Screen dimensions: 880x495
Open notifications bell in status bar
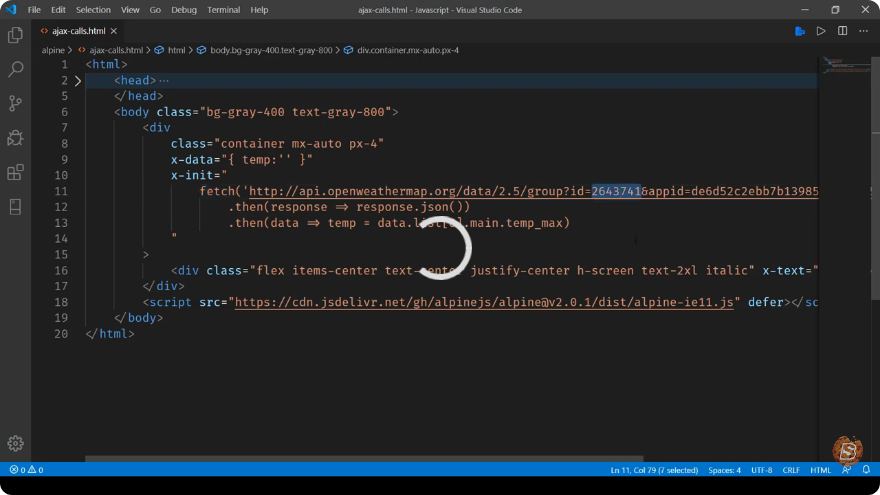pos(866,469)
